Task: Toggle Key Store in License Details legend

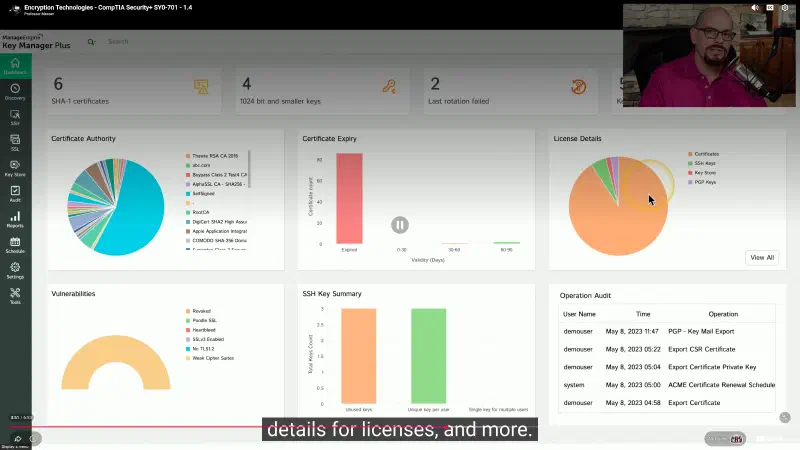Action: point(702,173)
